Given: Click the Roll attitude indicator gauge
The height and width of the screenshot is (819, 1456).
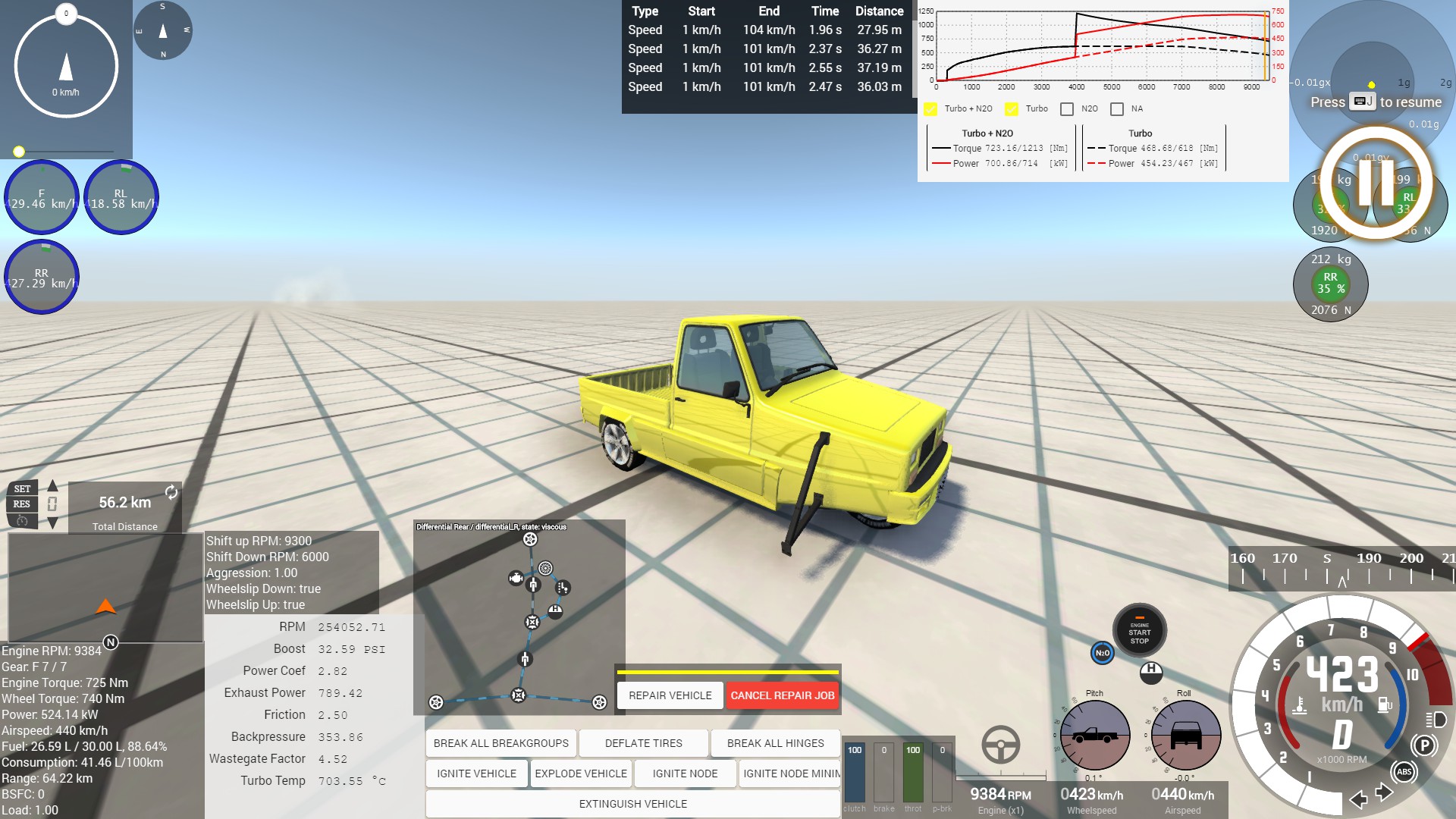Looking at the screenshot, I should 1185,735.
